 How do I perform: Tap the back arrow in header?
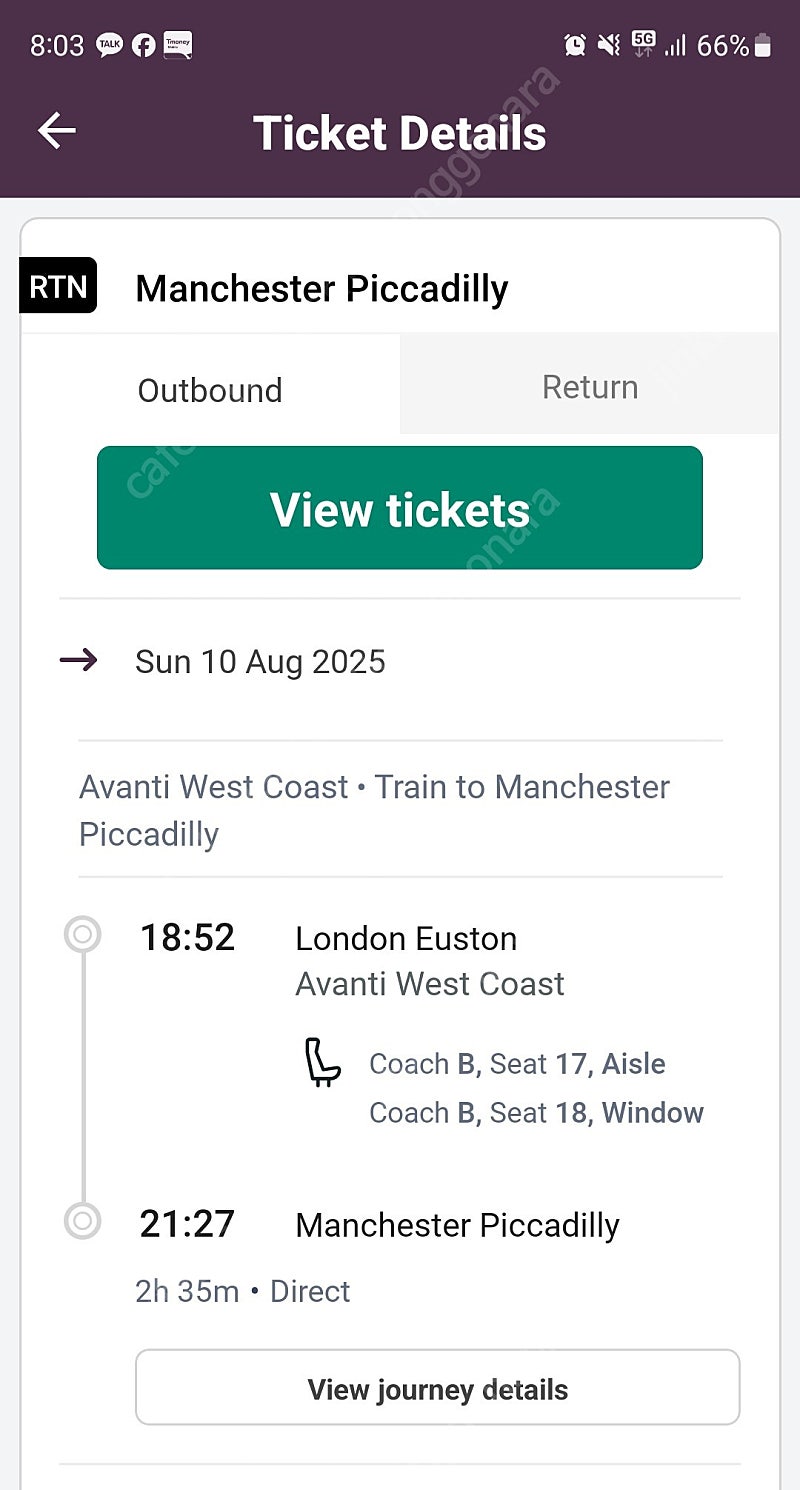tap(57, 131)
